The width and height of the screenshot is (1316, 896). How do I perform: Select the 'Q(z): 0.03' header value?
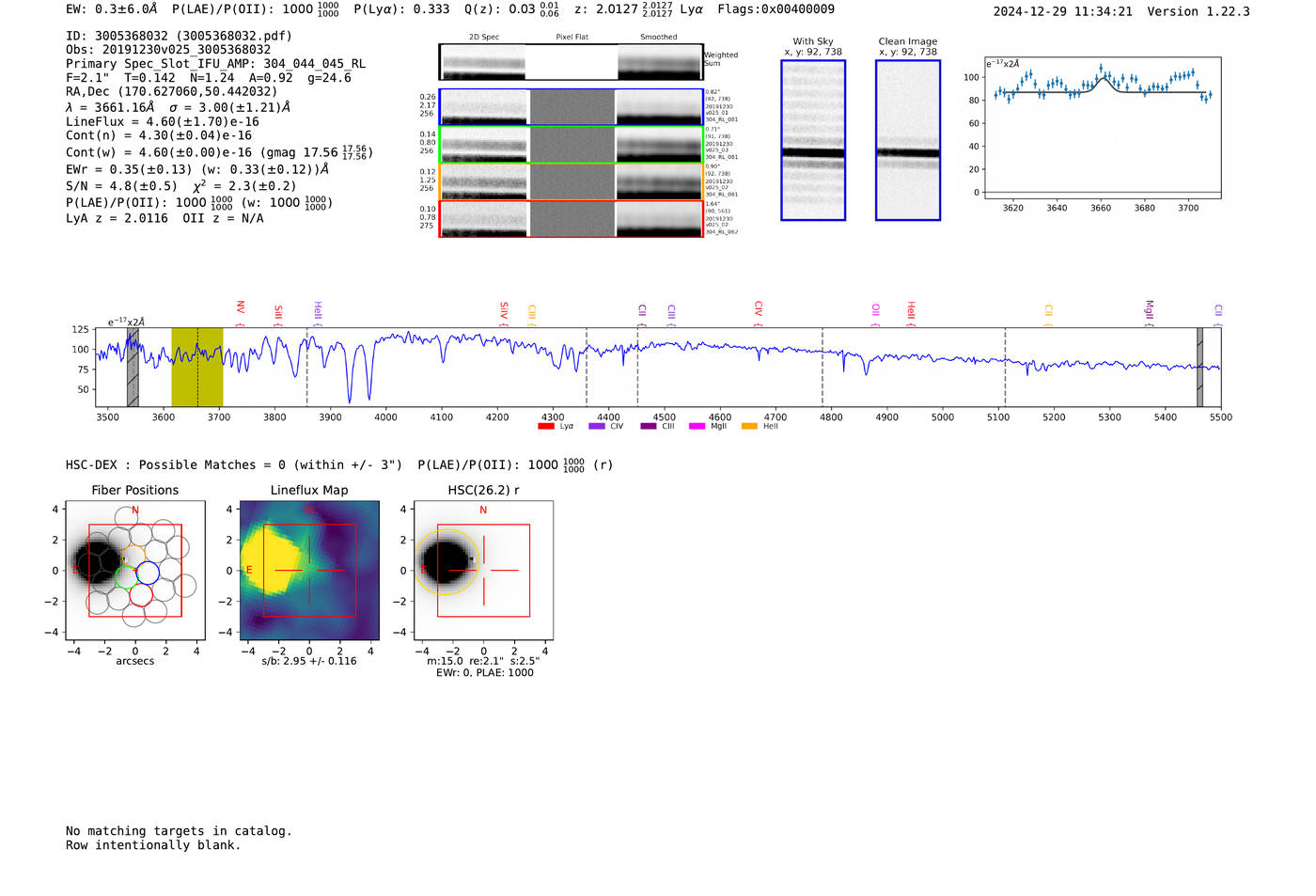tap(499, 9)
